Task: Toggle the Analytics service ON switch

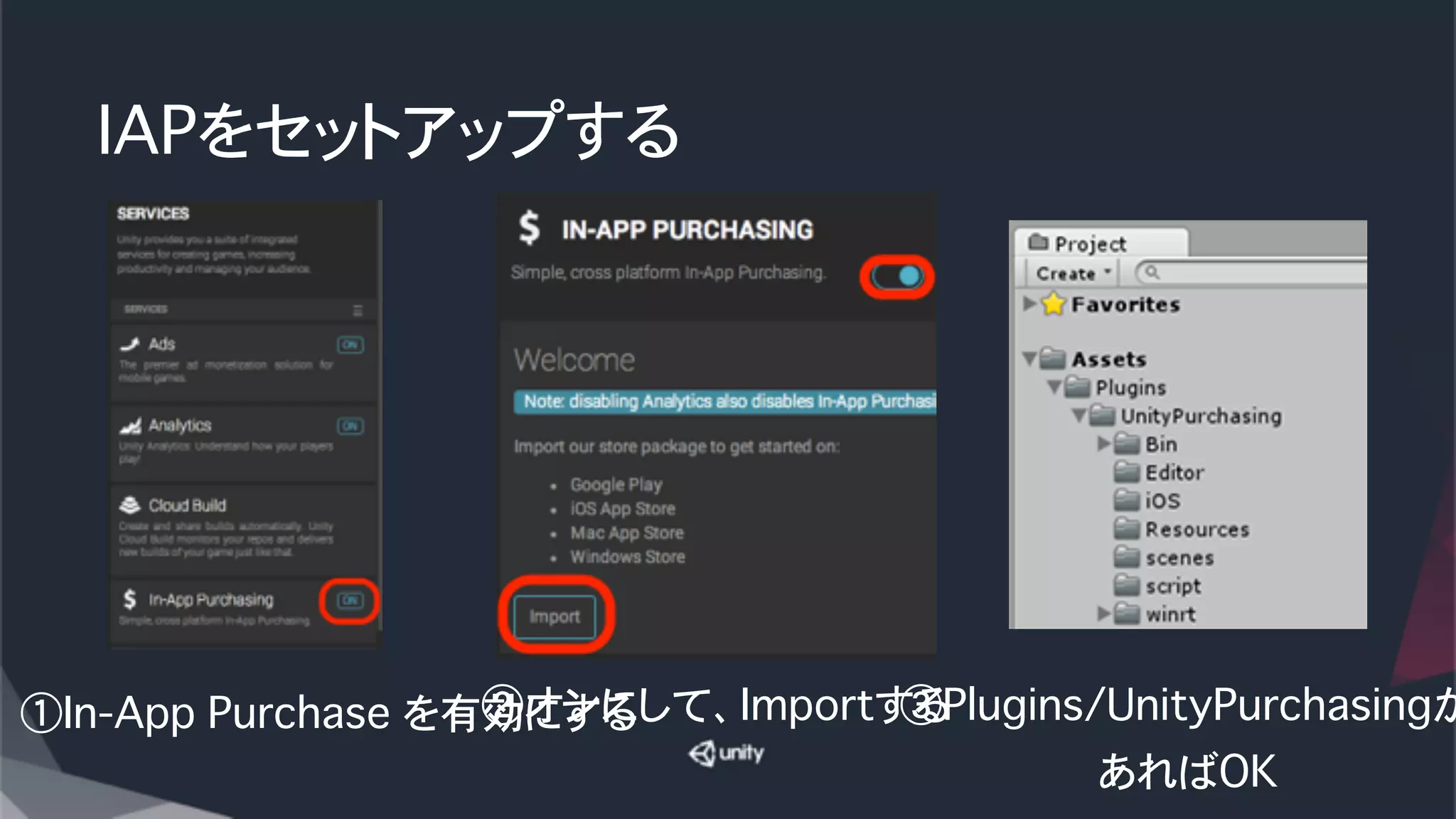Action: click(350, 427)
